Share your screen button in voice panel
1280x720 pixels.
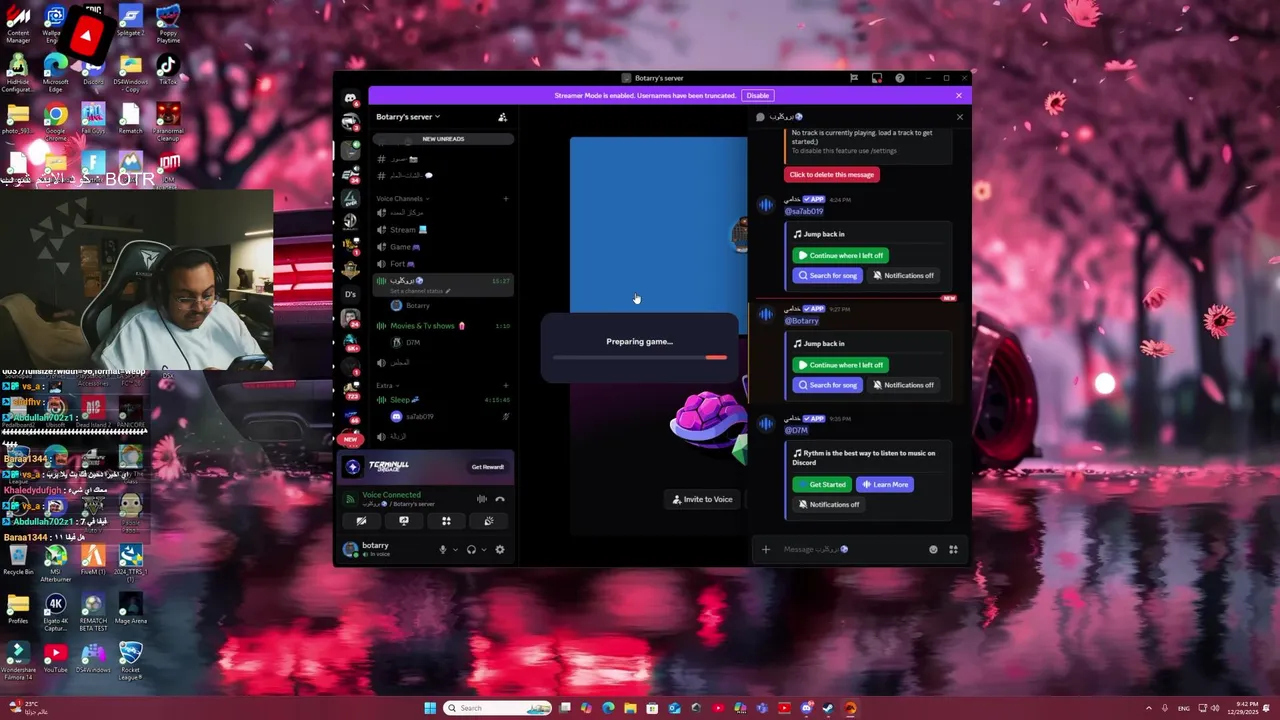click(404, 521)
